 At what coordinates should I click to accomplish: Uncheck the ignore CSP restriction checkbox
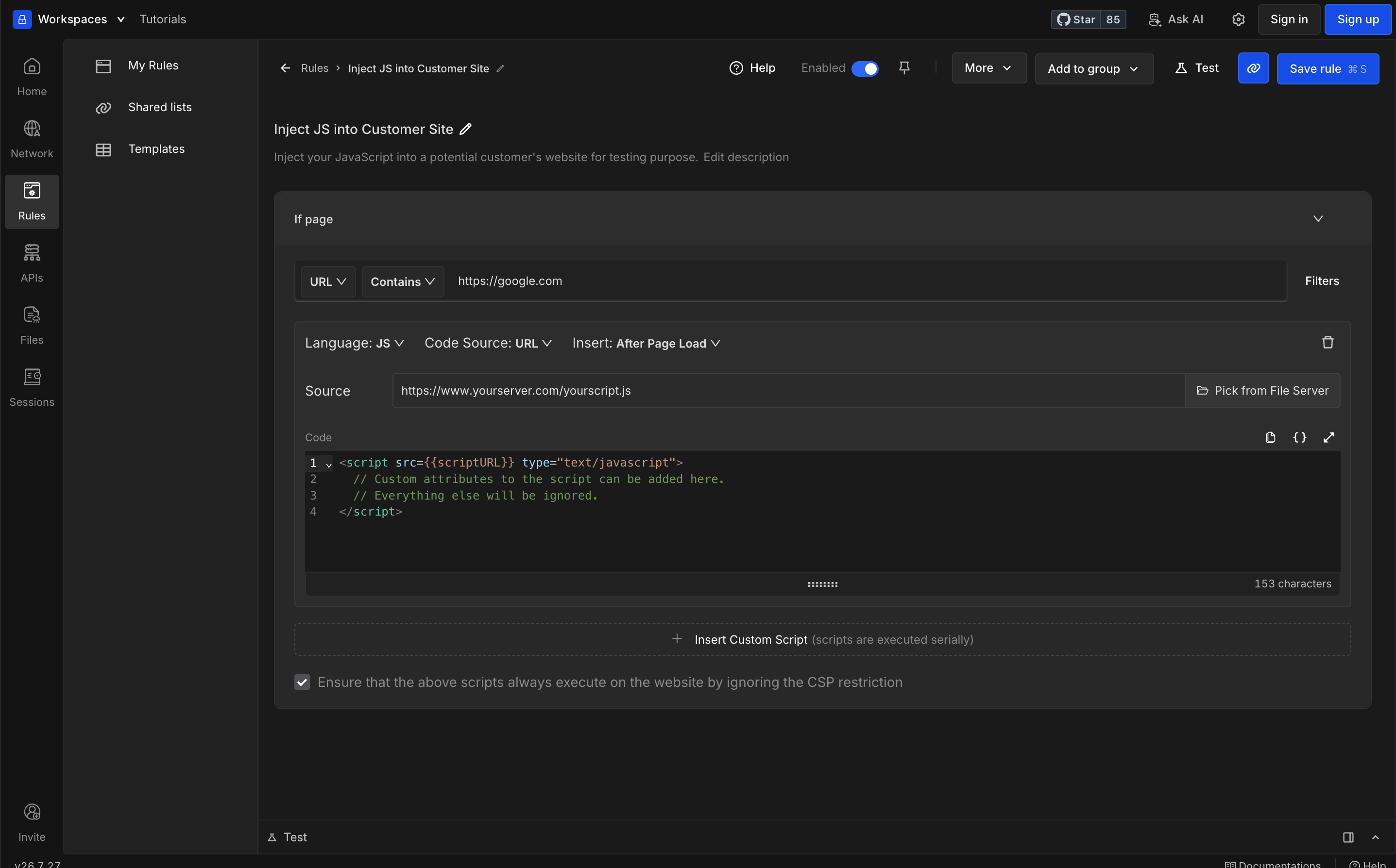[302, 682]
